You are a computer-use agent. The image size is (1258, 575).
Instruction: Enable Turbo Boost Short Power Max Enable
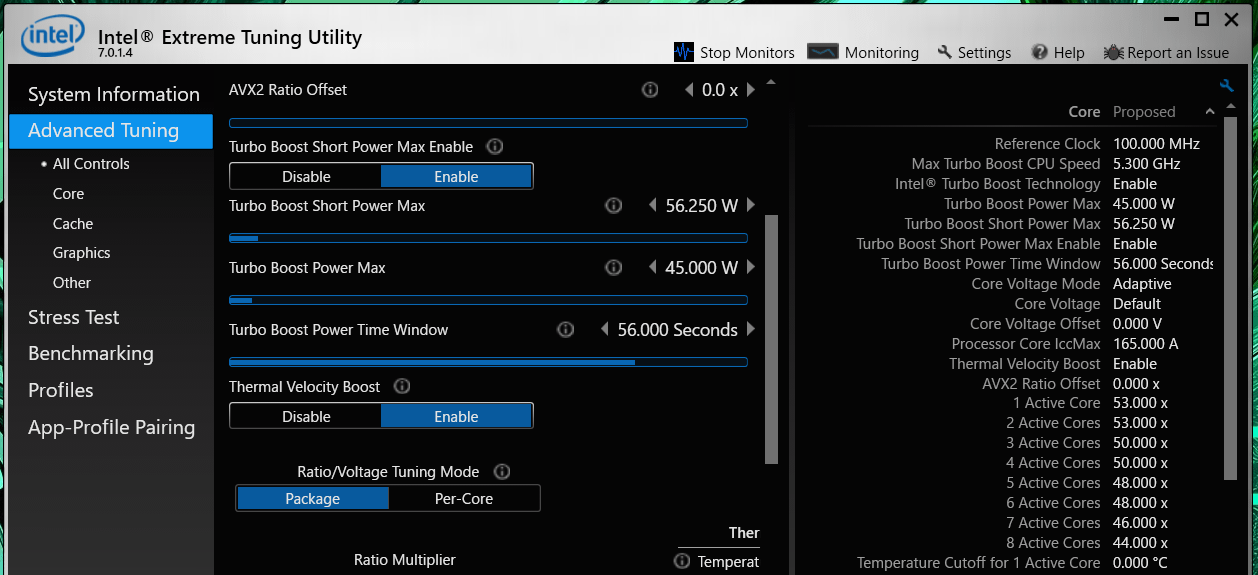tap(456, 177)
